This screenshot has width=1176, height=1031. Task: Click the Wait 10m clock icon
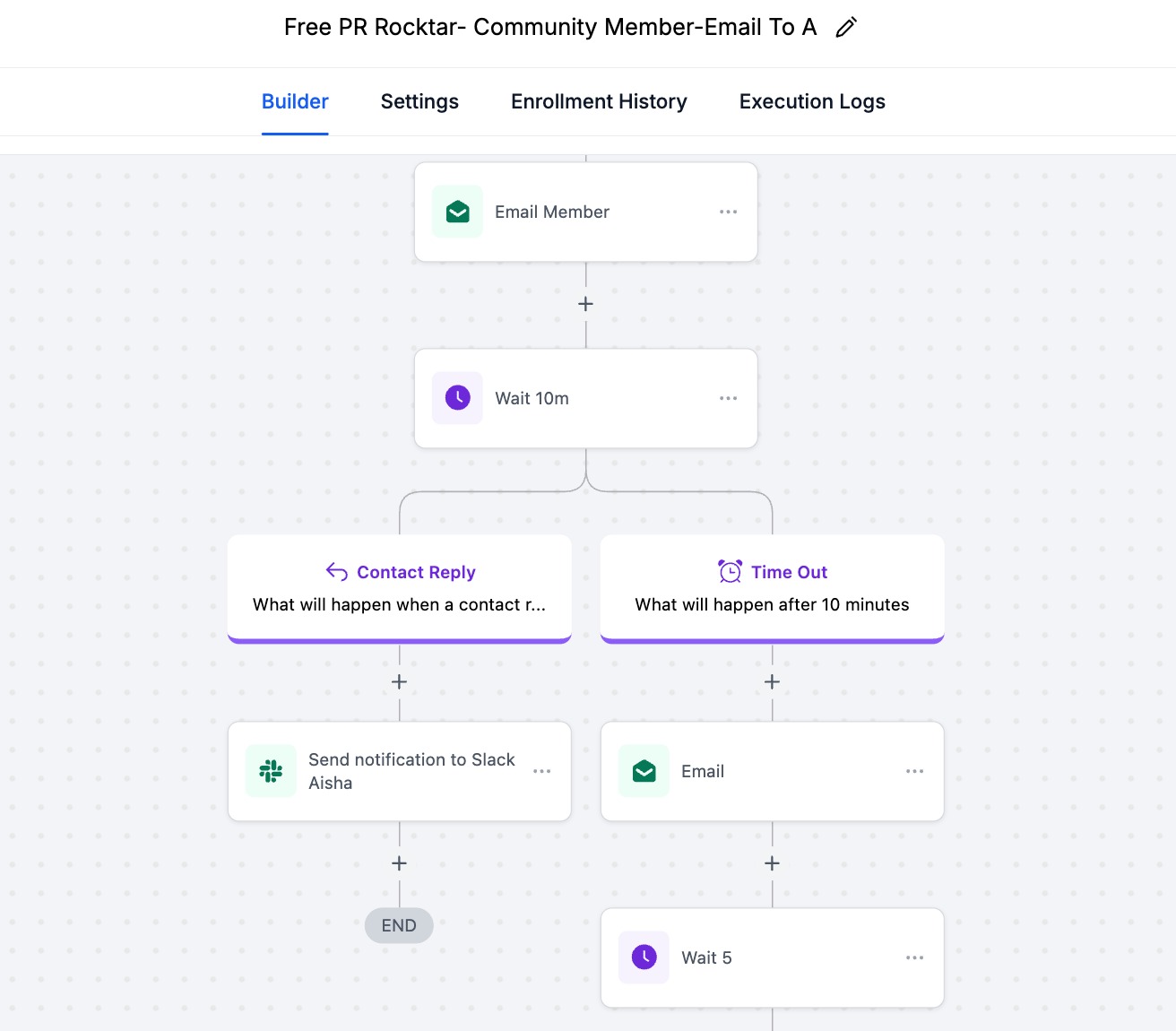tap(458, 398)
